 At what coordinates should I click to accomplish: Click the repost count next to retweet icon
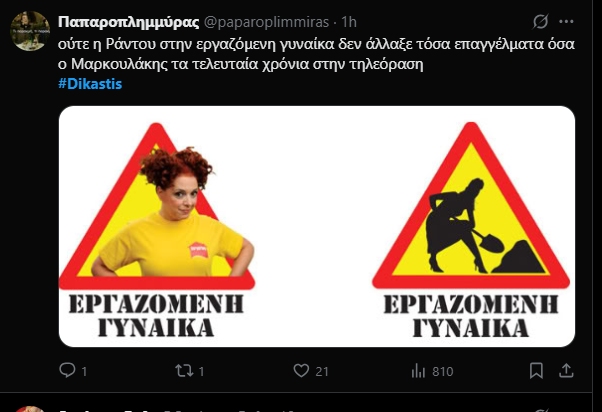click(201, 371)
